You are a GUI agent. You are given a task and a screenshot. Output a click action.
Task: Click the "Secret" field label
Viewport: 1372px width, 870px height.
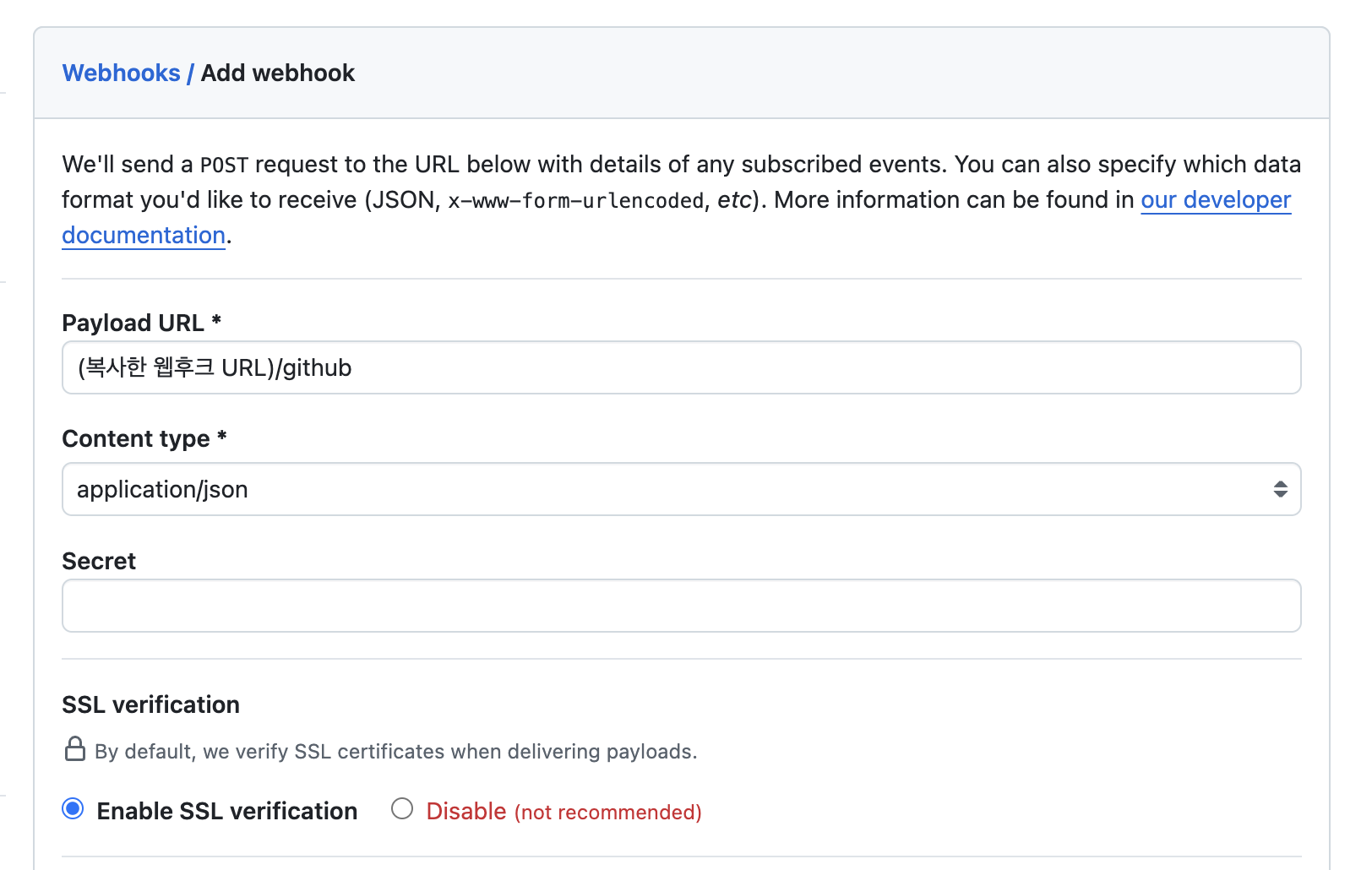(x=99, y=562)
